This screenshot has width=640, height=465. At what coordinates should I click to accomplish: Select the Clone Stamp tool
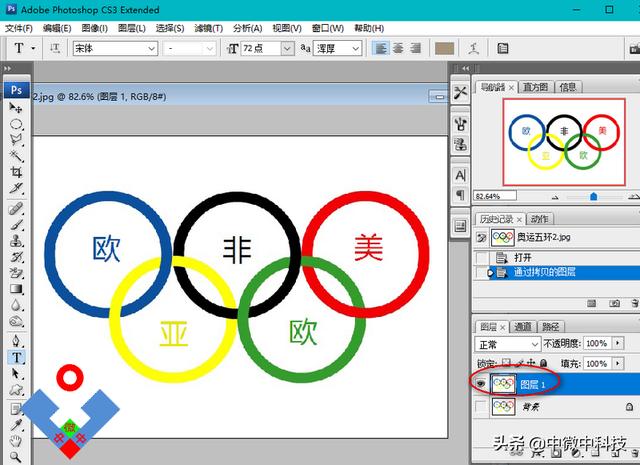pyautogui.click(x=16, y=240)
